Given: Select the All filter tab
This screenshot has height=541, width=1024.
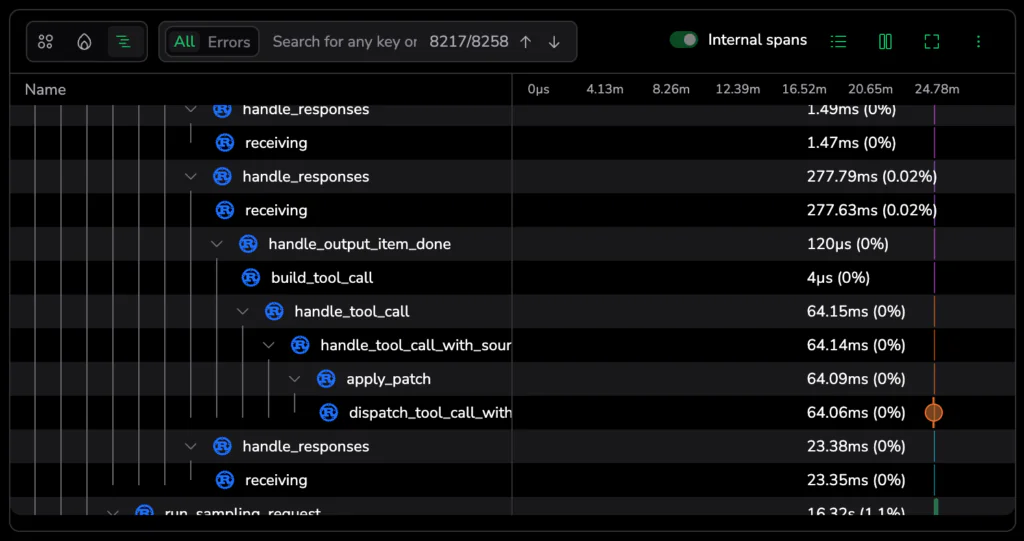Looking at the screenshot, I should [184, 42].
